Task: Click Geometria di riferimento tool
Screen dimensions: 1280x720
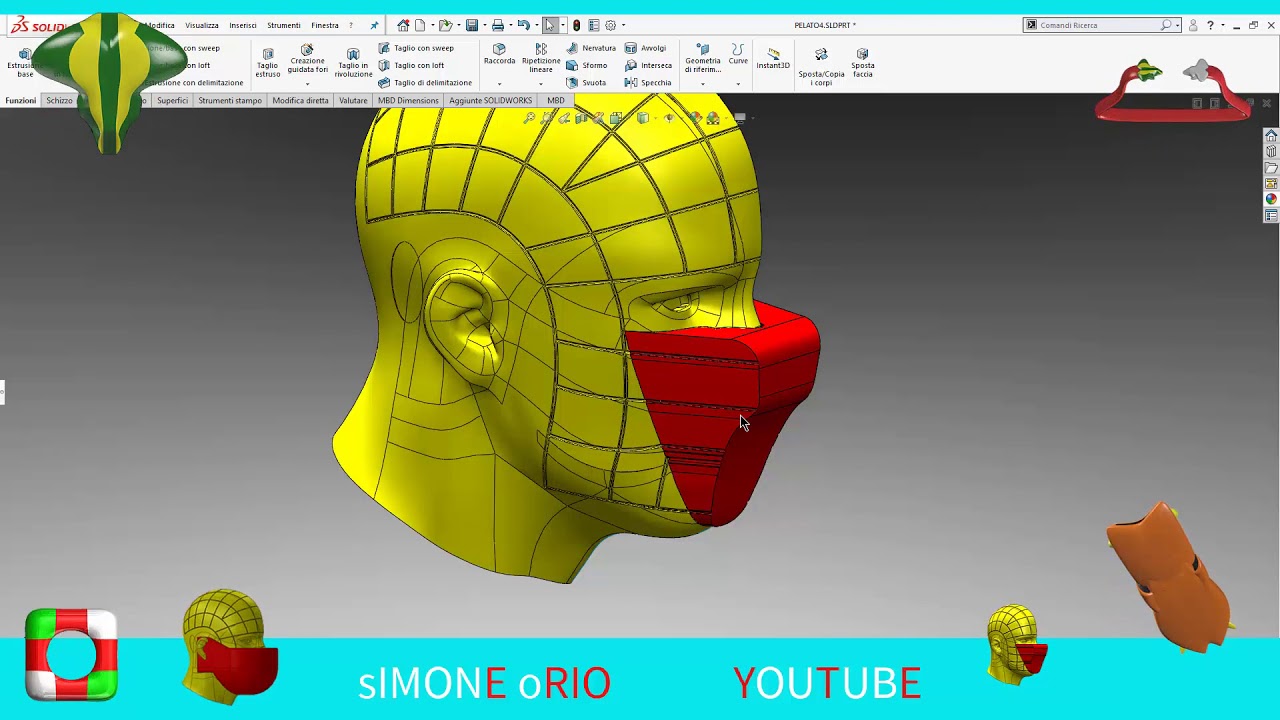Action: [703, 59]
